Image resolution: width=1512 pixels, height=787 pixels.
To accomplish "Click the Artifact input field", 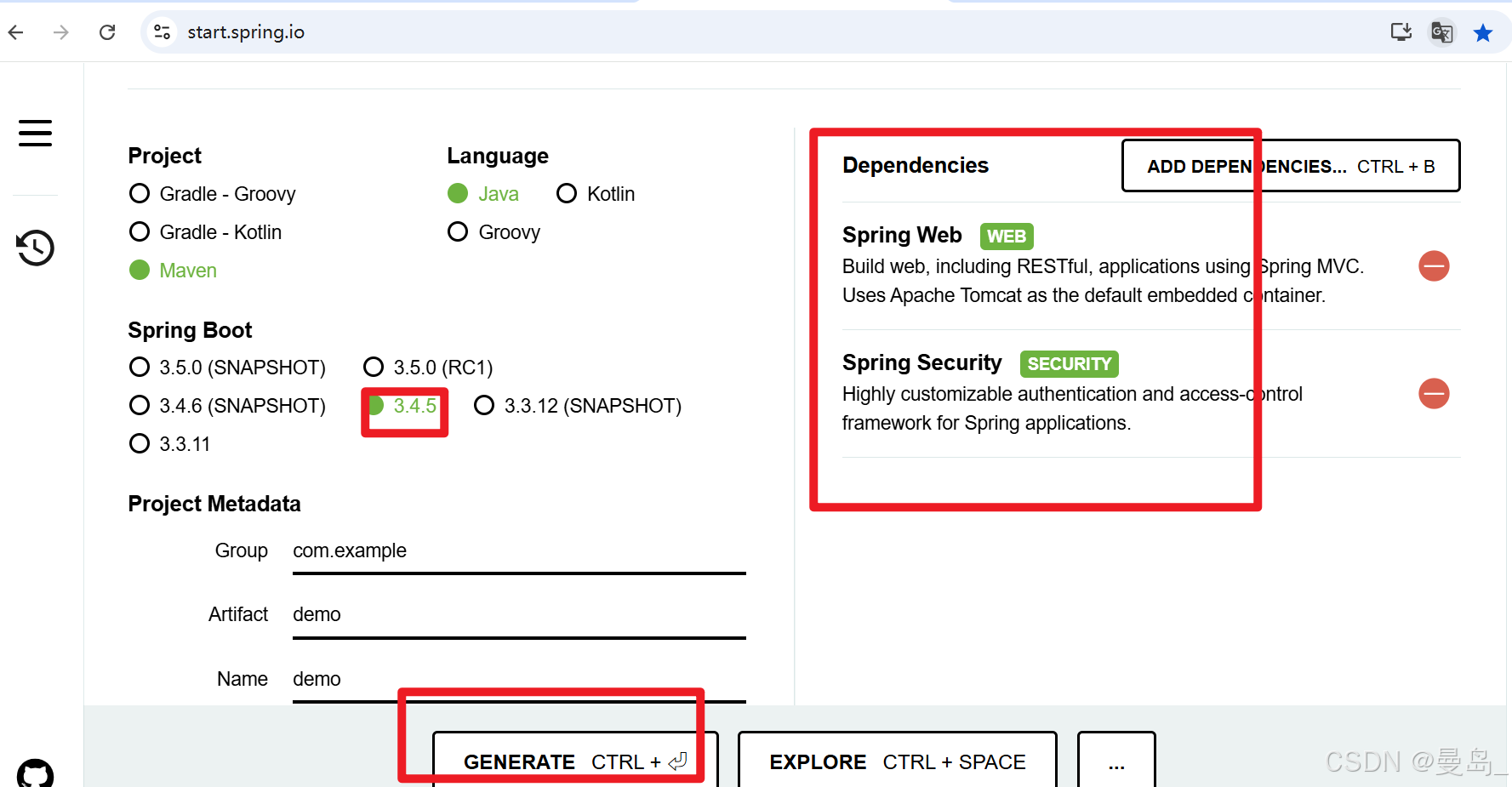I will (519, 616).
